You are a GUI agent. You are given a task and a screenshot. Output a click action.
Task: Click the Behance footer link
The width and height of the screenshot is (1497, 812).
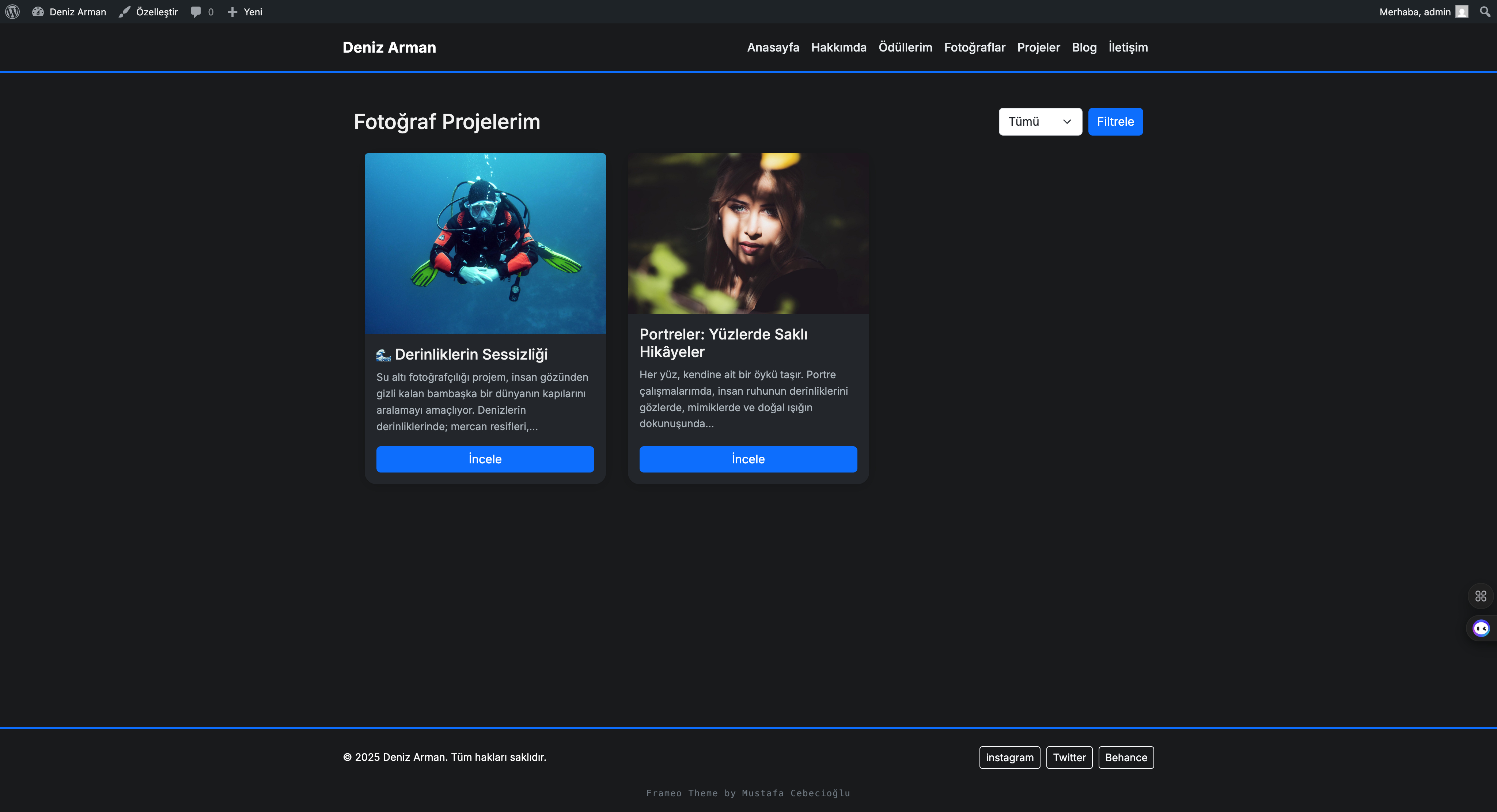click(x=1126, y=757)
